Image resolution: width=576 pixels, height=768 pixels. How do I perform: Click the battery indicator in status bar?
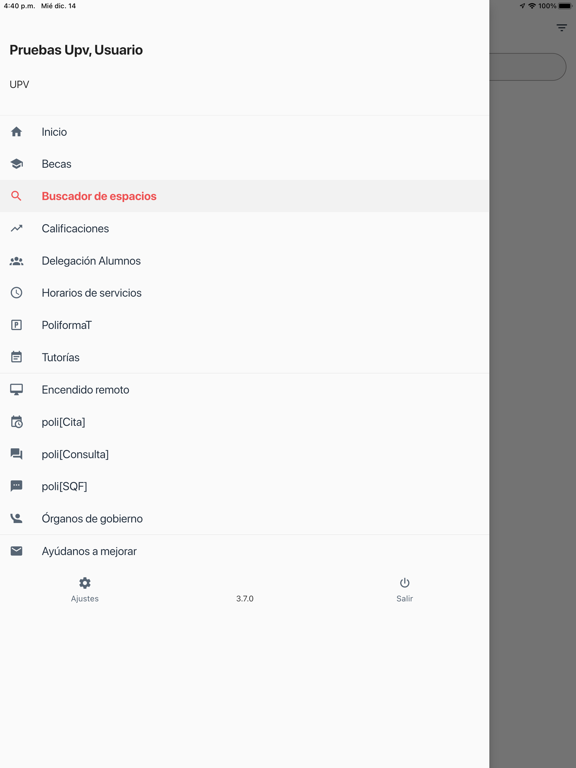point(565,6)
